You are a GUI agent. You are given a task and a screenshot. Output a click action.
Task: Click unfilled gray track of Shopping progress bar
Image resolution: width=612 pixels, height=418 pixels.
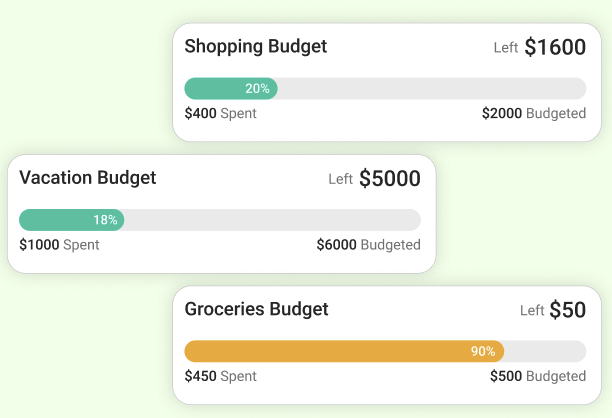pos(430,89)
